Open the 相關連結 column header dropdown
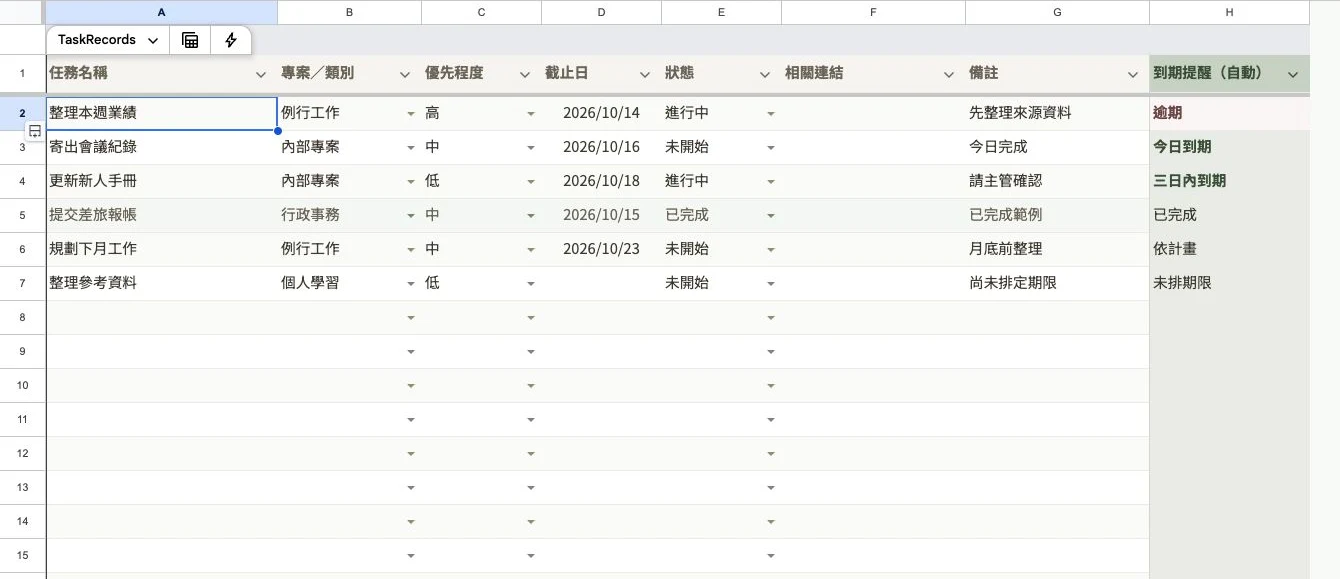The image size is (1340, 579). click(x=949, y=74)
